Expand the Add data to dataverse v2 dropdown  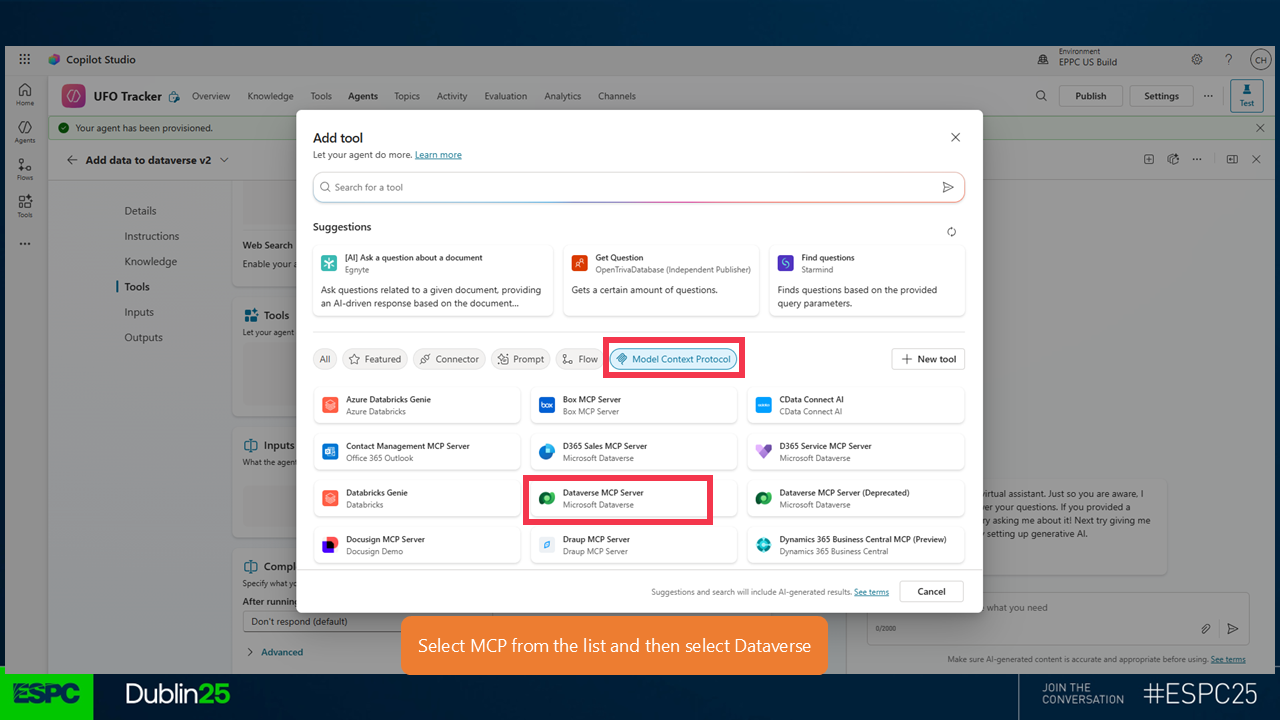pos(224,160)
